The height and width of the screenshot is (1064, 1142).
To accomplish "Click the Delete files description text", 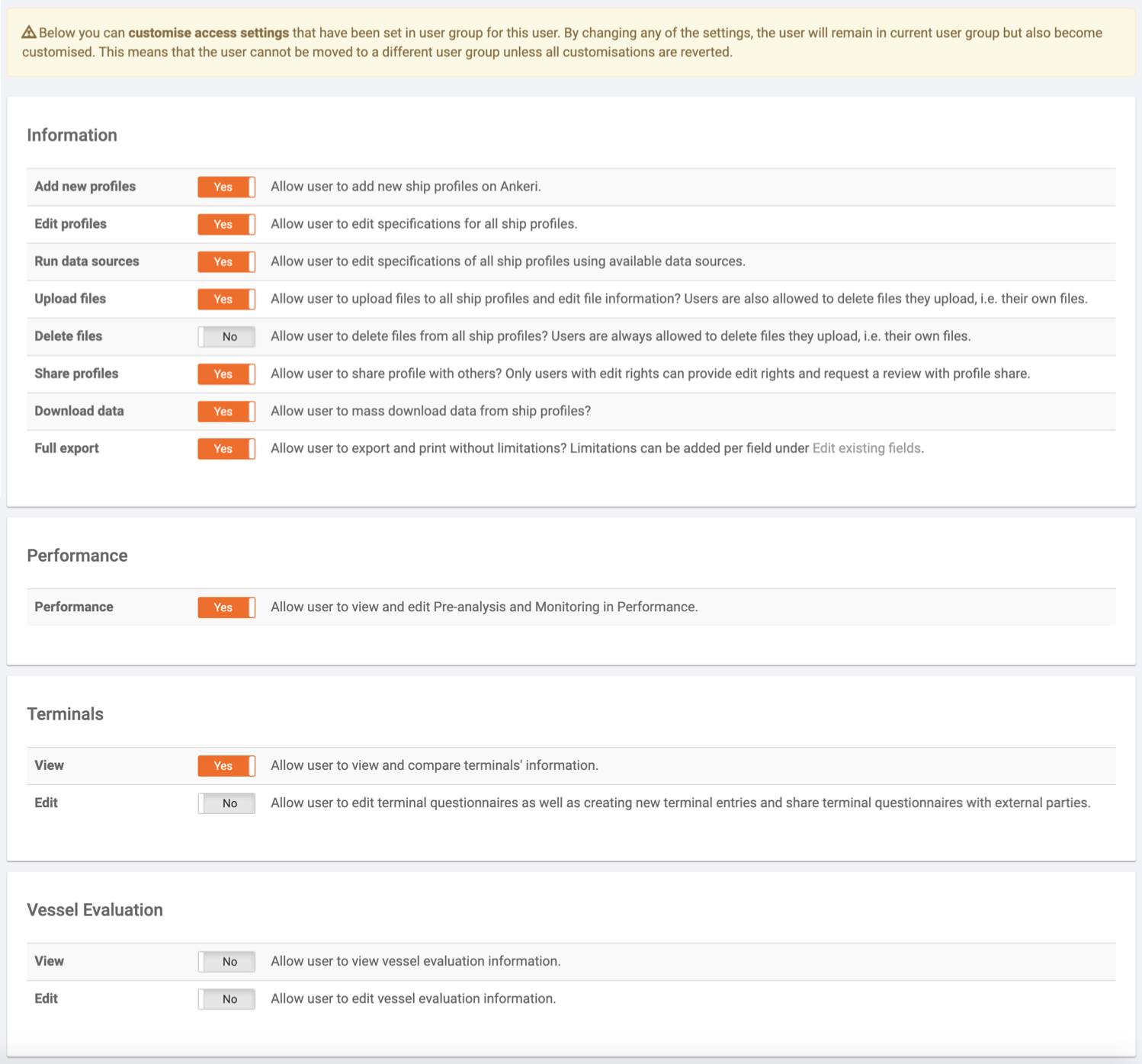I will click(621, 336).
